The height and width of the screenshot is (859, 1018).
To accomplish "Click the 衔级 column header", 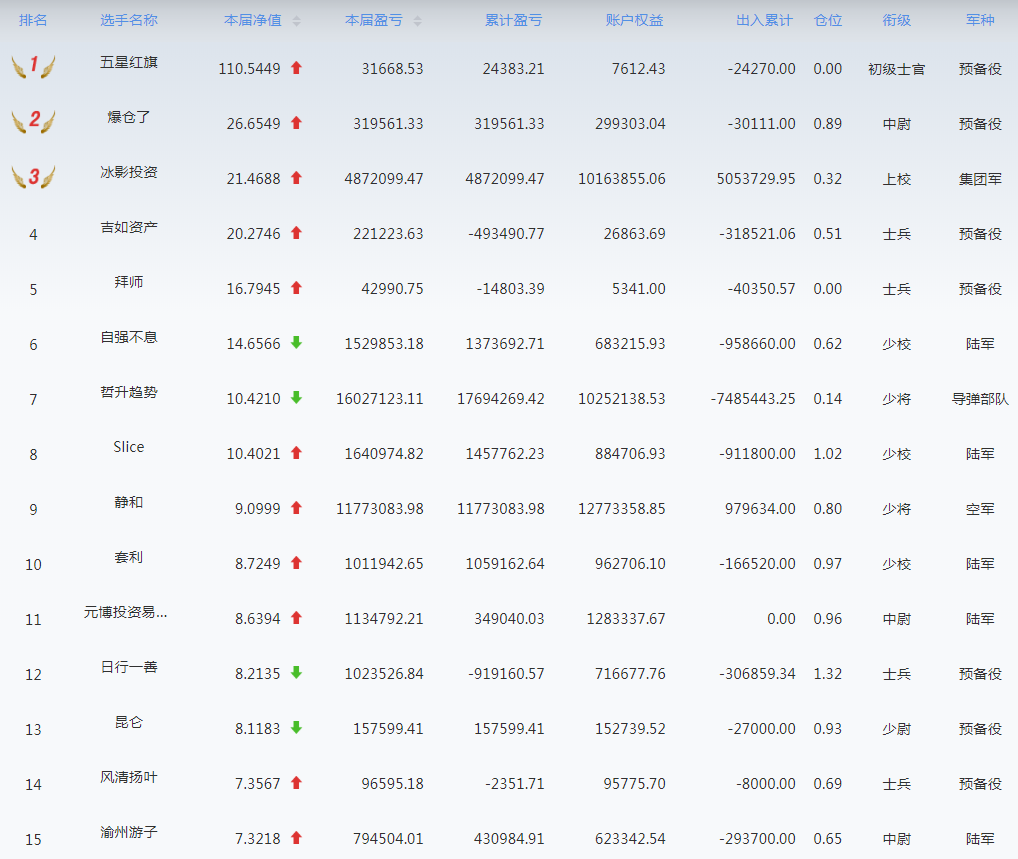I will pyautogui.click(x=897, y=20).
